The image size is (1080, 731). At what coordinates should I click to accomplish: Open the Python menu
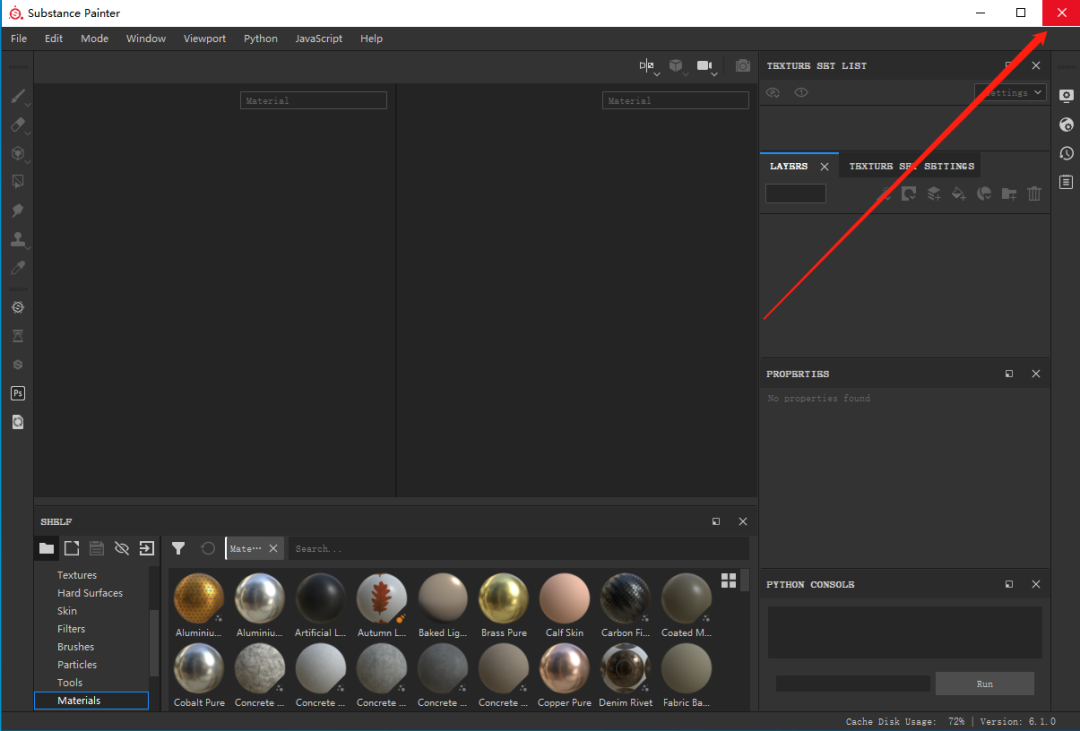(x=260, y=39)
